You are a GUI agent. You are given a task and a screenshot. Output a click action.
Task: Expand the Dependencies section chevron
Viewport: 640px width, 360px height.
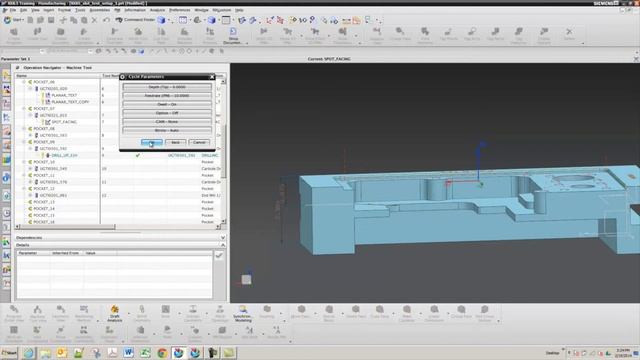[x=223, y=237]
